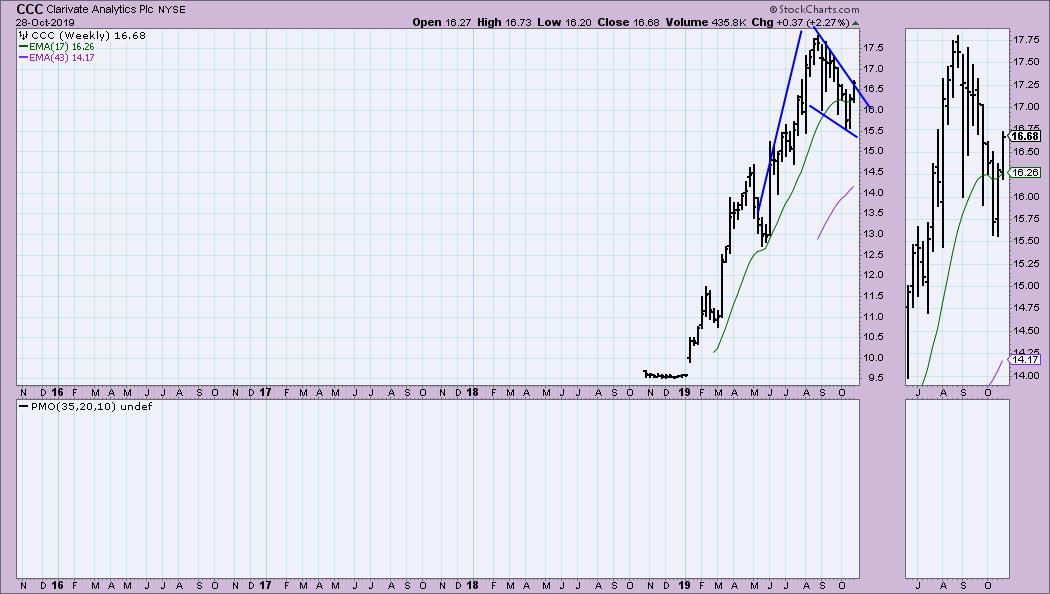Click the Clarivate Analytics Plc company name

point(100,10)
